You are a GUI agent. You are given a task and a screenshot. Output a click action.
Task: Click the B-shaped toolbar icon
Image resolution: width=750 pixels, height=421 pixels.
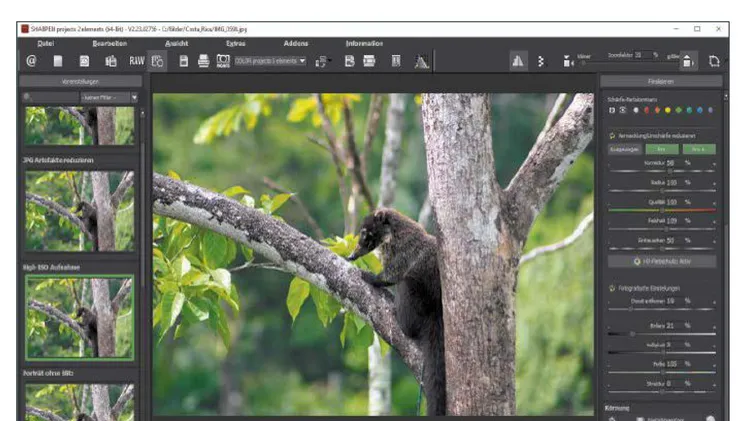tap(350, 61)
